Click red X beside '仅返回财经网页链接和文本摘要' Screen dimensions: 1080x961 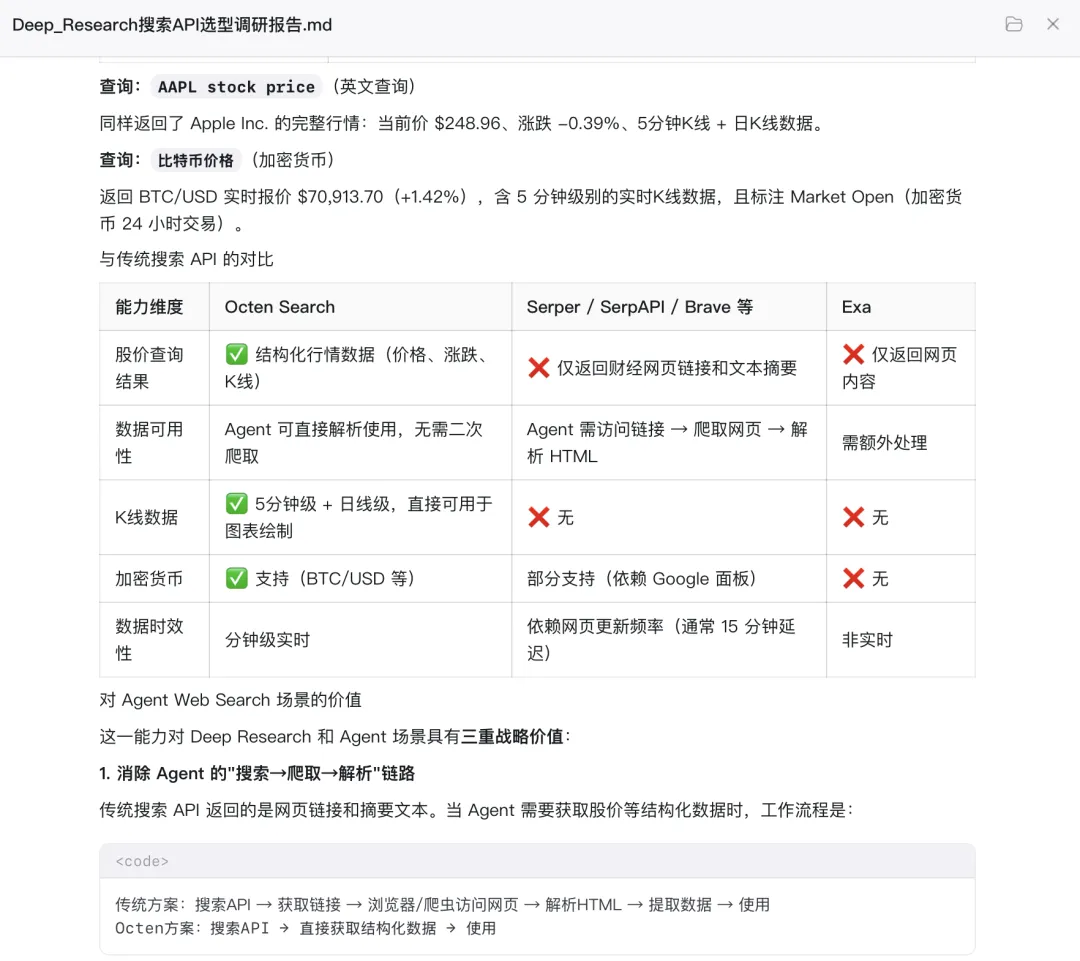[539, 368]
